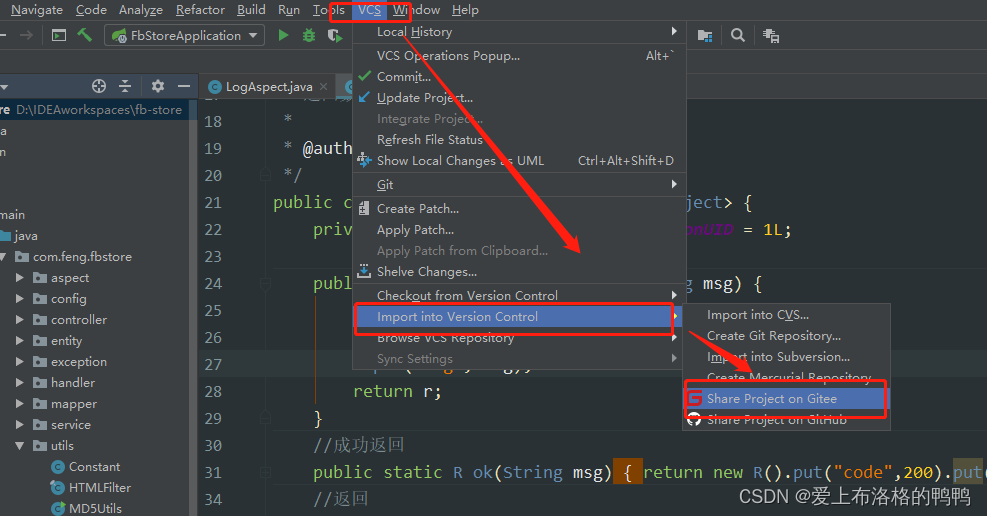
Task: Click the toolbar icon right of search
Action: click(x=770, y=35)
